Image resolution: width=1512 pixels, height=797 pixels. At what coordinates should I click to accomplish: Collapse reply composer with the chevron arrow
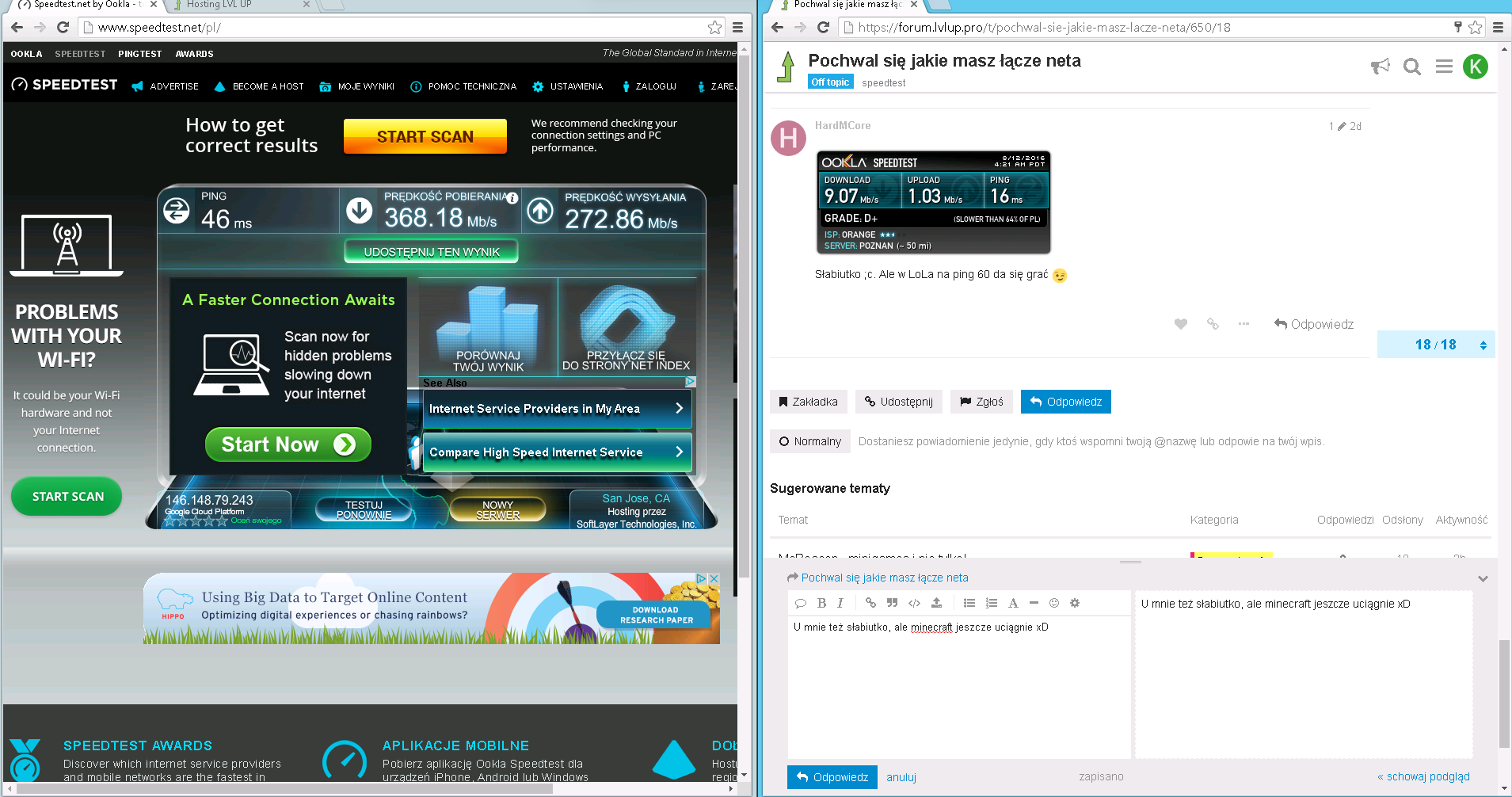coord(1483,578)
